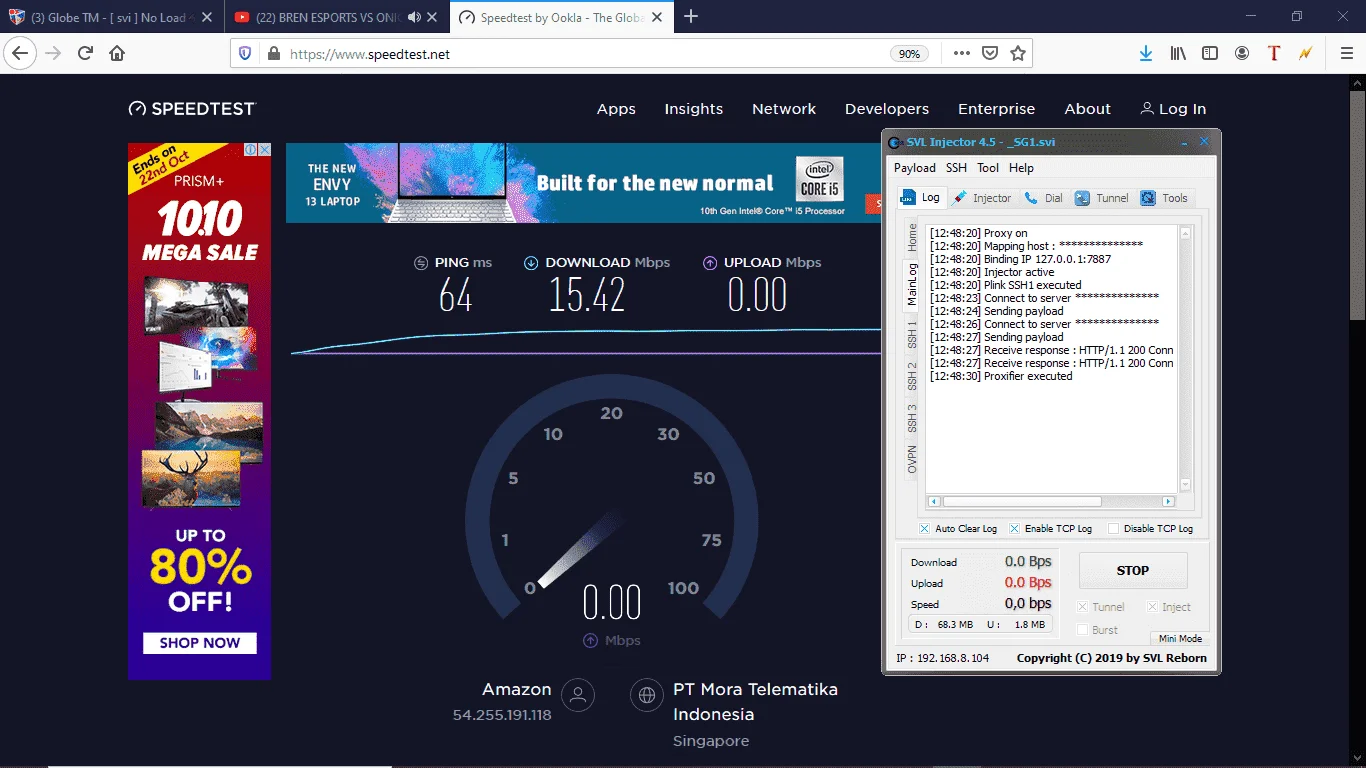Screen dimensions: 1366x768
Task: Open page actions three-dot menu
Action: [x=961, y=54]
